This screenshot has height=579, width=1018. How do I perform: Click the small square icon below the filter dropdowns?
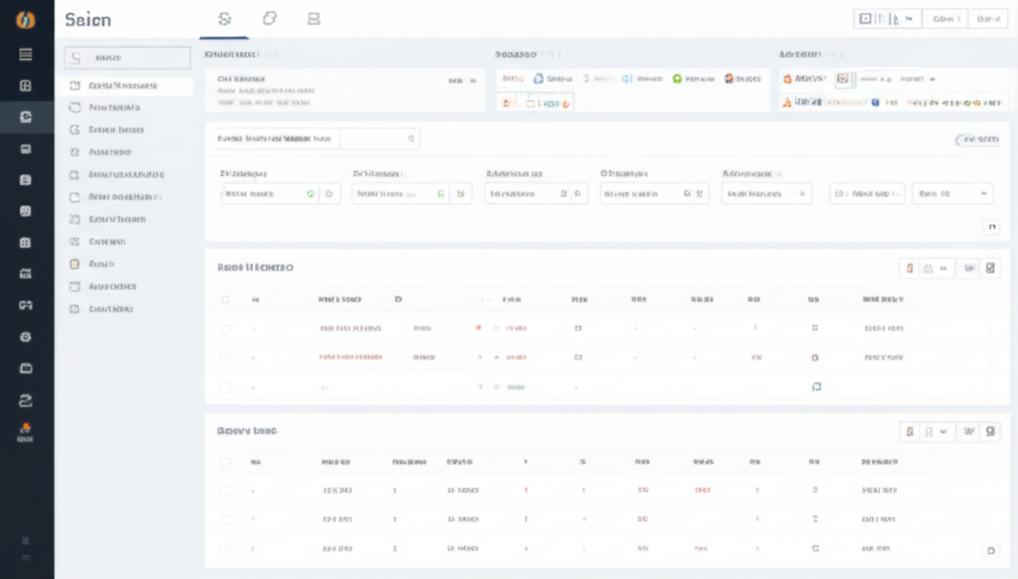(991, 227)
